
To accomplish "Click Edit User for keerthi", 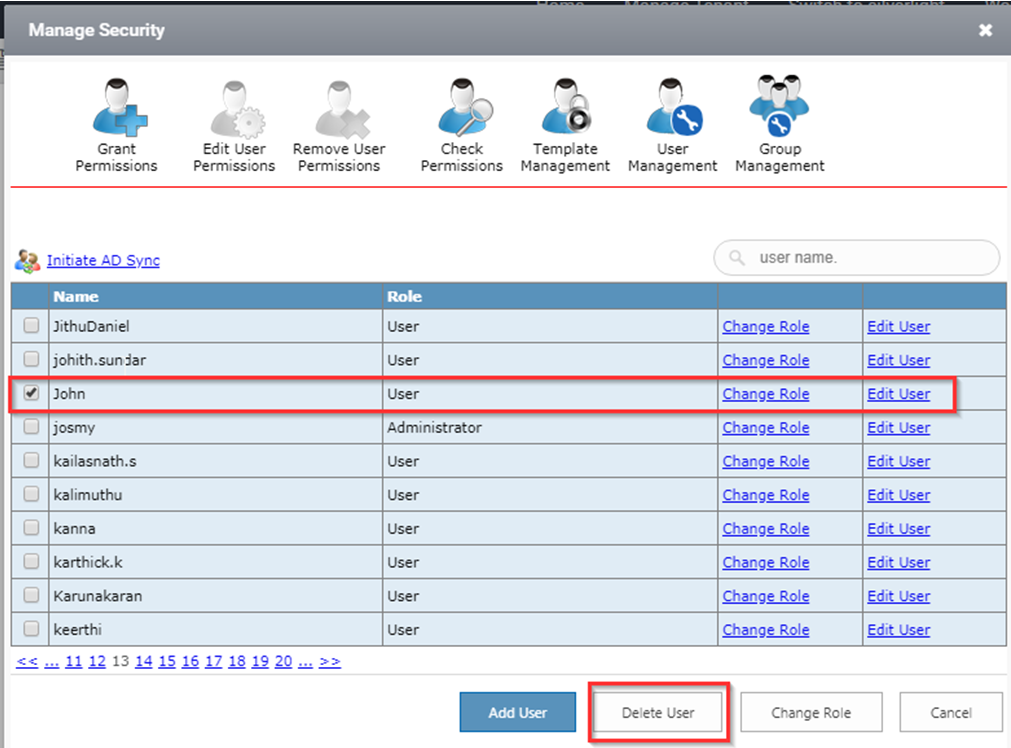I will point(899,630).
